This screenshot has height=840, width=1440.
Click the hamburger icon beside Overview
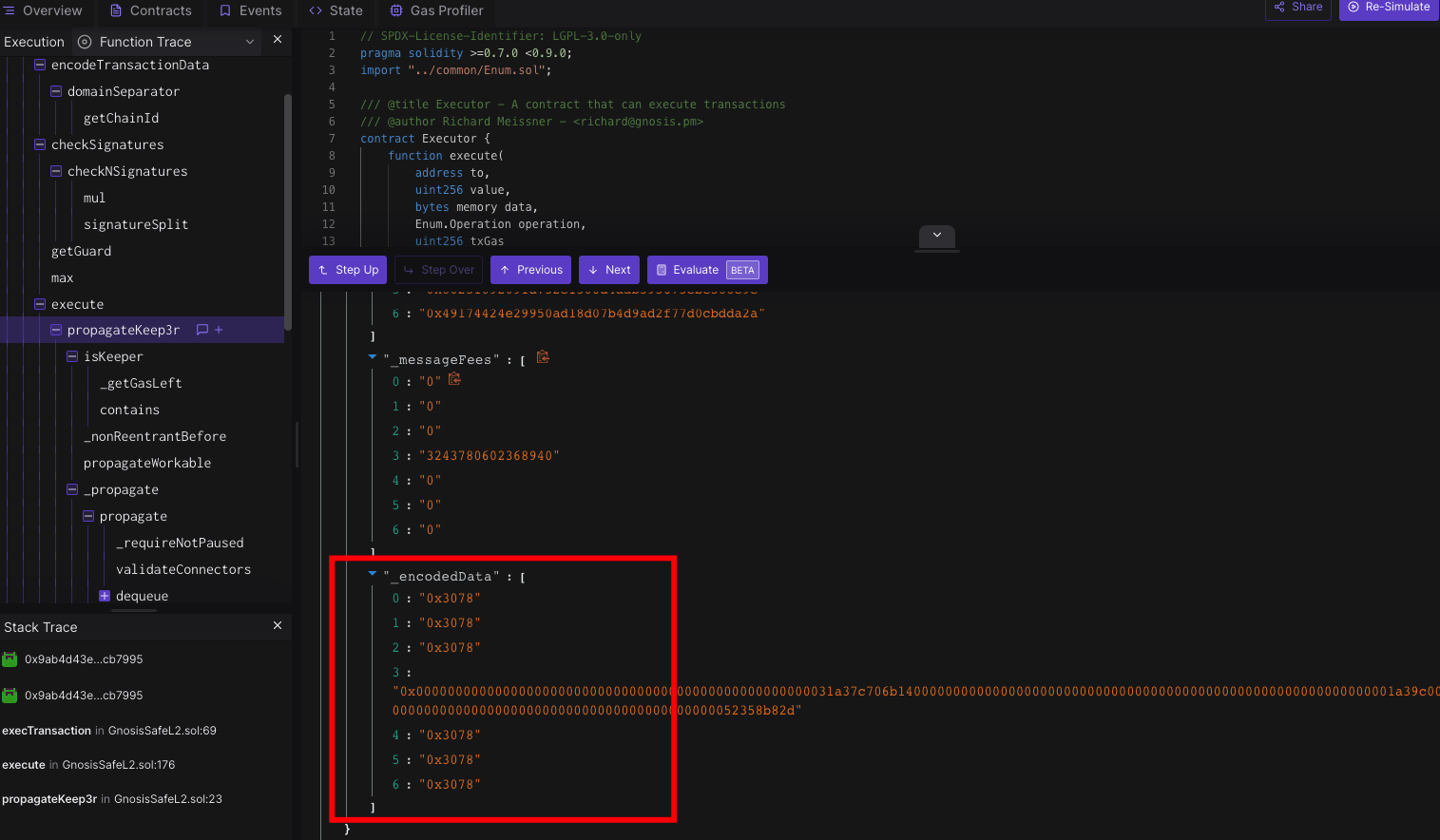[x=10, y=10]
